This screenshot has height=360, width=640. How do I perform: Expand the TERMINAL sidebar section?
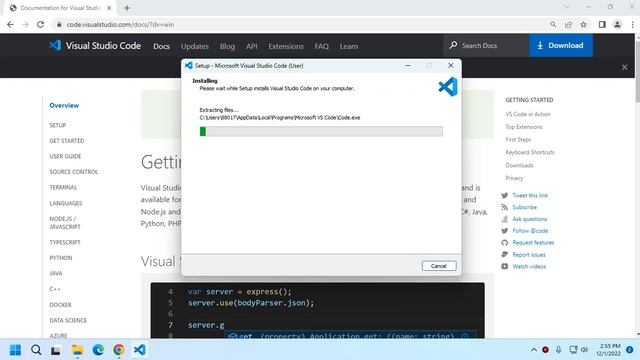(x=63, y=187)
